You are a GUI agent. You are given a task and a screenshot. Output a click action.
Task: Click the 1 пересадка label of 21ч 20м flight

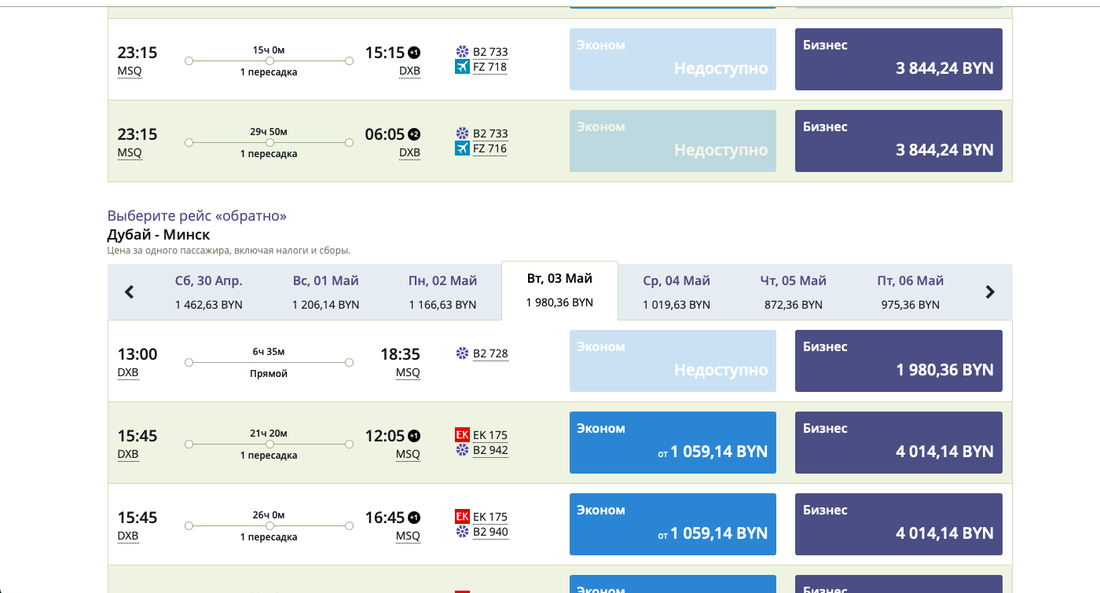[268, 456]
